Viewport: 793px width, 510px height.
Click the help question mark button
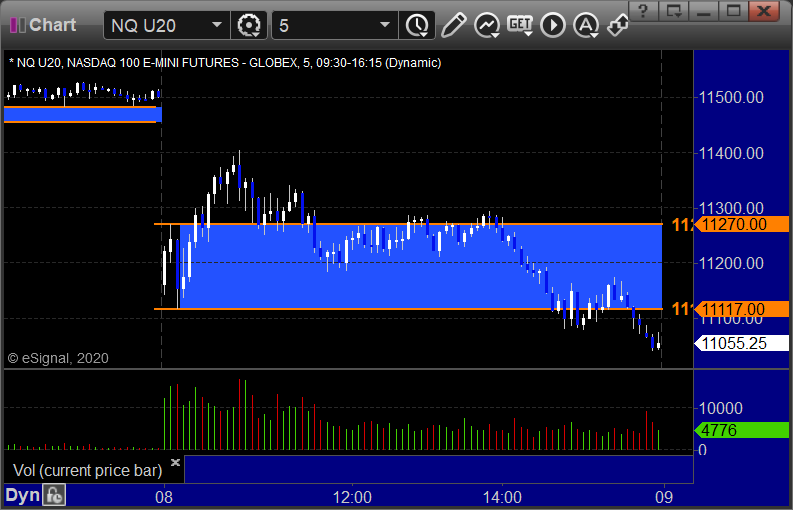[x=643, y=10]
